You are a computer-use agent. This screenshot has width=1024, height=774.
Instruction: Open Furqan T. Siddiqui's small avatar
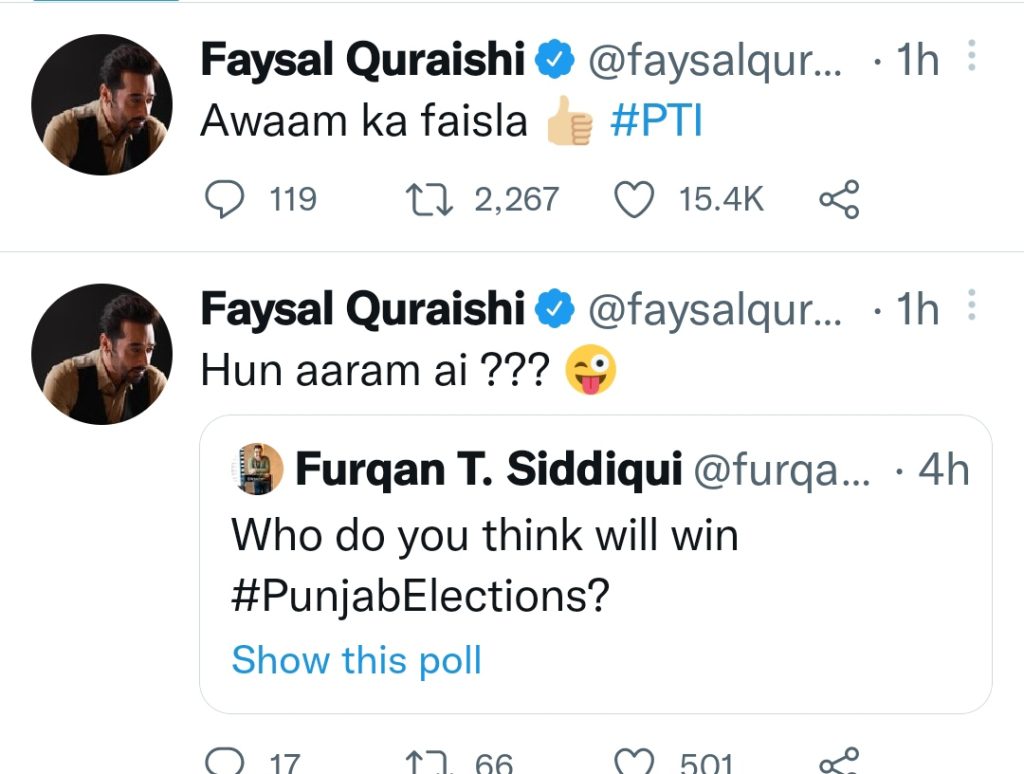click(260, 469)
